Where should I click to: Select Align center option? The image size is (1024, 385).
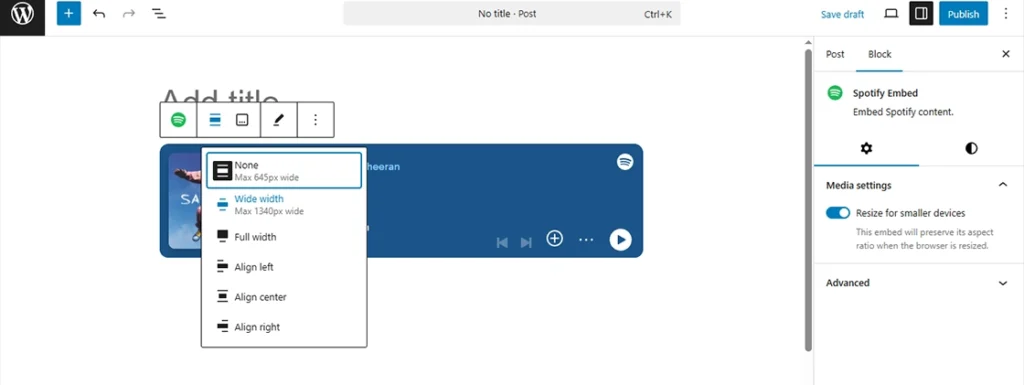(284, 297)
